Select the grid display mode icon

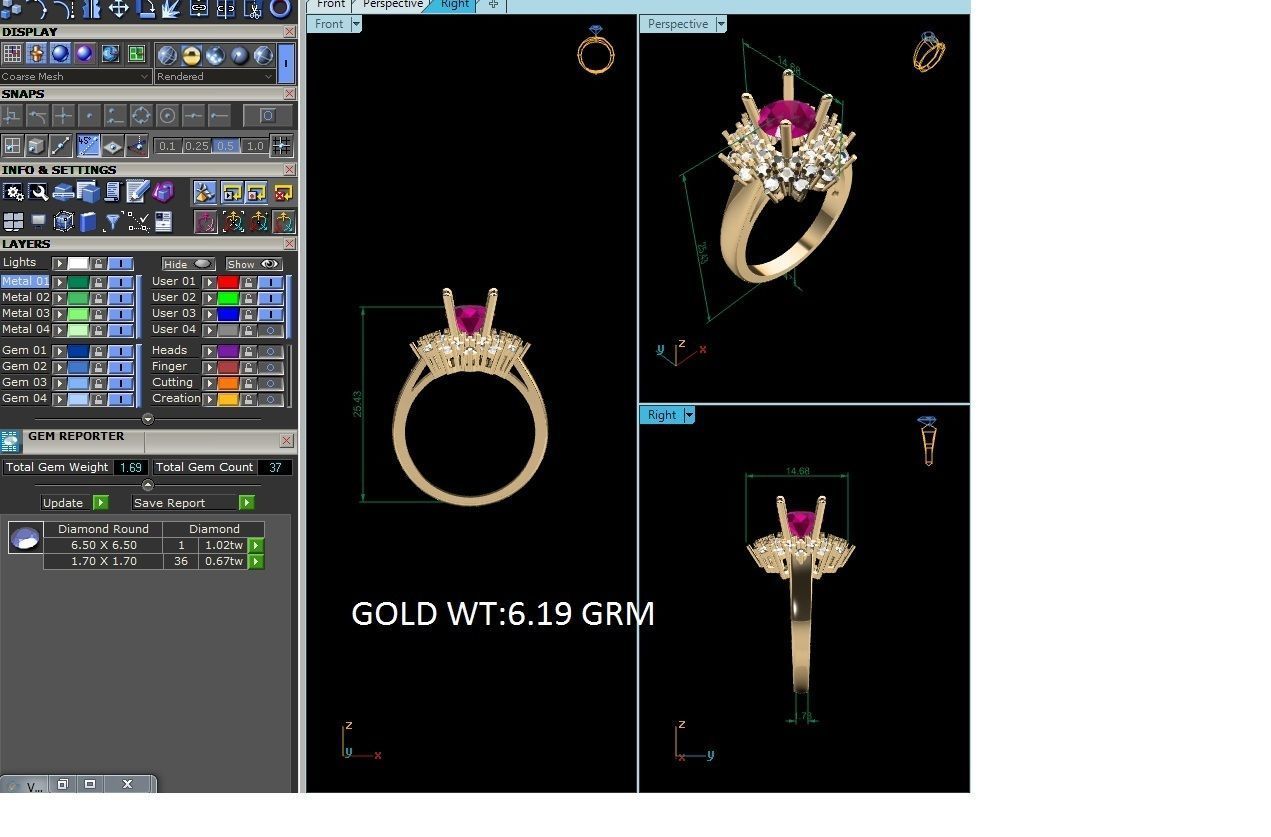click(12, 54)
